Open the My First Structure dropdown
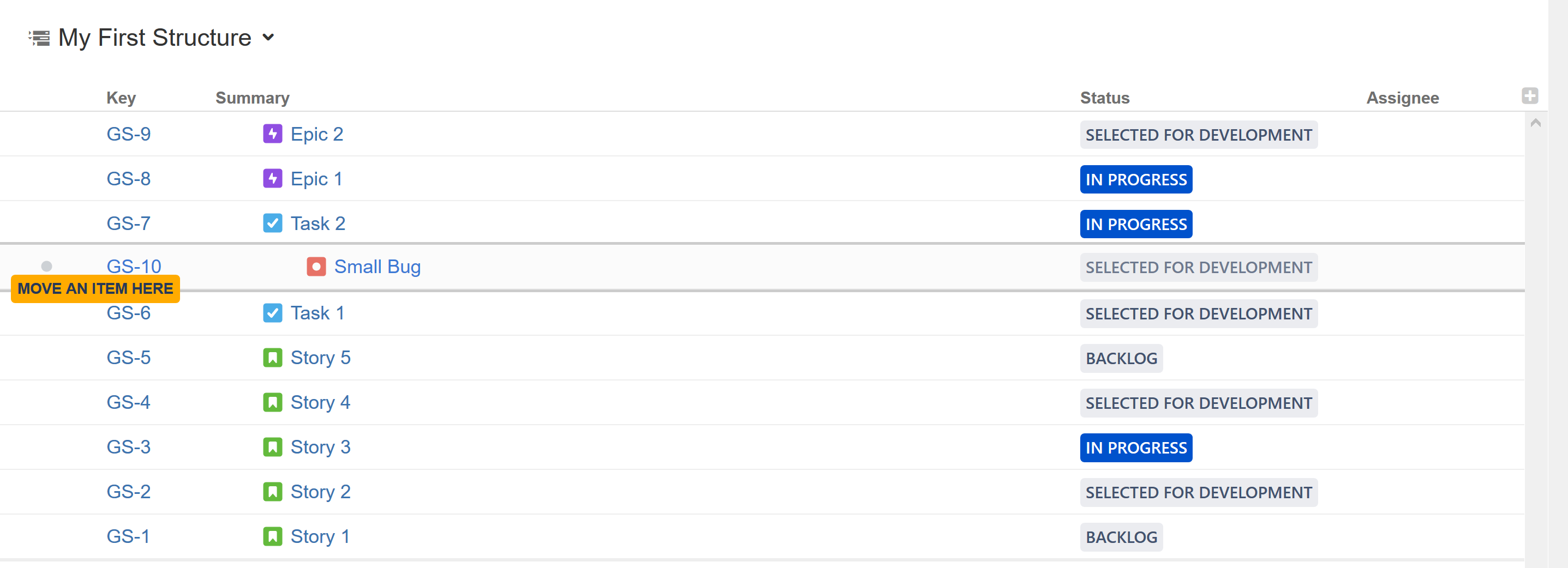1568x568 pixels. (x=268, y=38)
